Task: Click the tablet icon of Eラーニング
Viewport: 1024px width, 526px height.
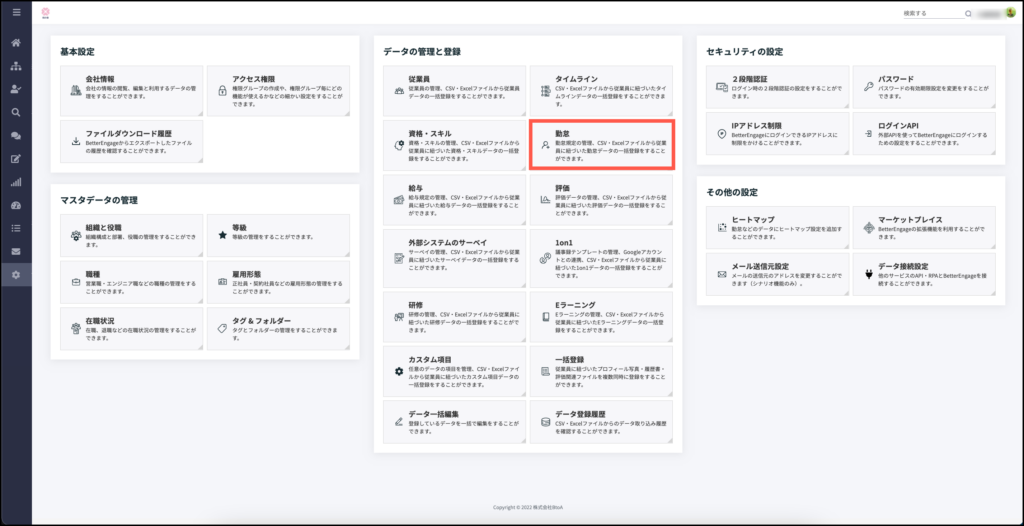Action: point(545,317)
